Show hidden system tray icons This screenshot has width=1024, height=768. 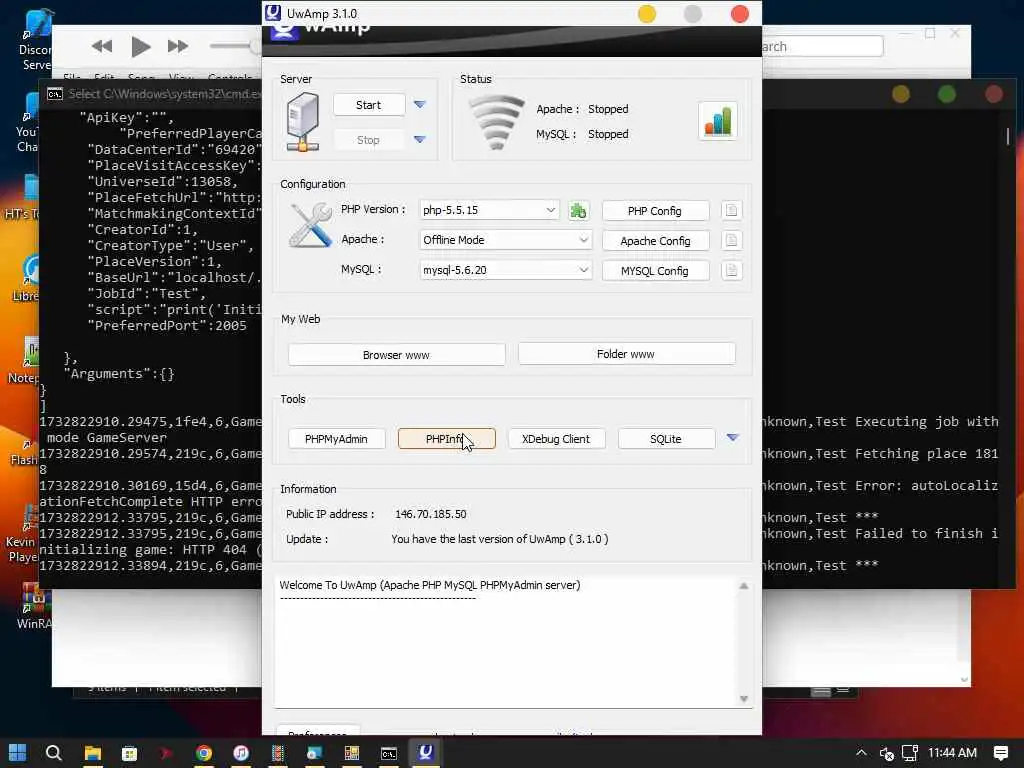(x=861, y=753)
